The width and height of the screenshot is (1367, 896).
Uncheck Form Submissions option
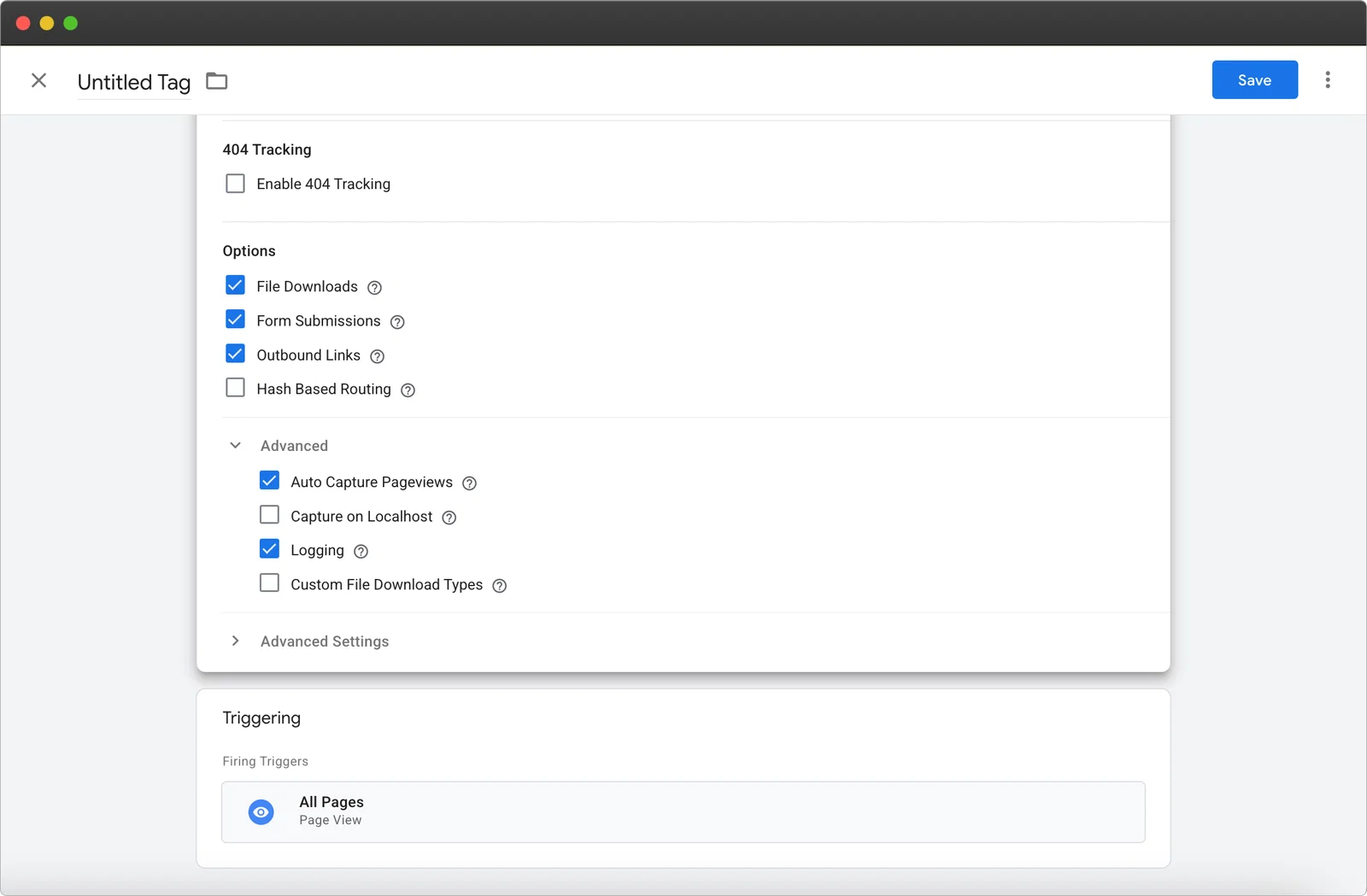pos(235,319)
